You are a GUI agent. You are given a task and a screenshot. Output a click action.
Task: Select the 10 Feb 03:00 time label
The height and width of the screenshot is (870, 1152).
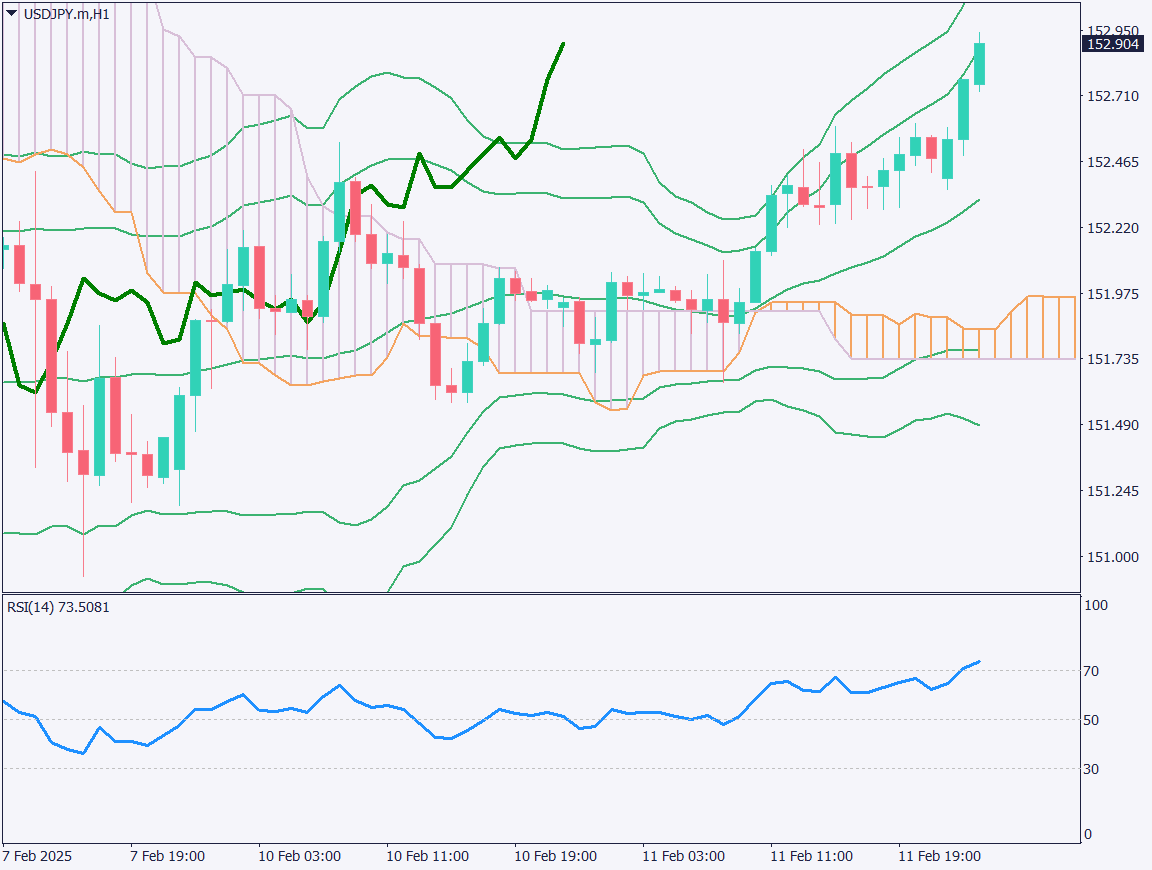[299, 857]
